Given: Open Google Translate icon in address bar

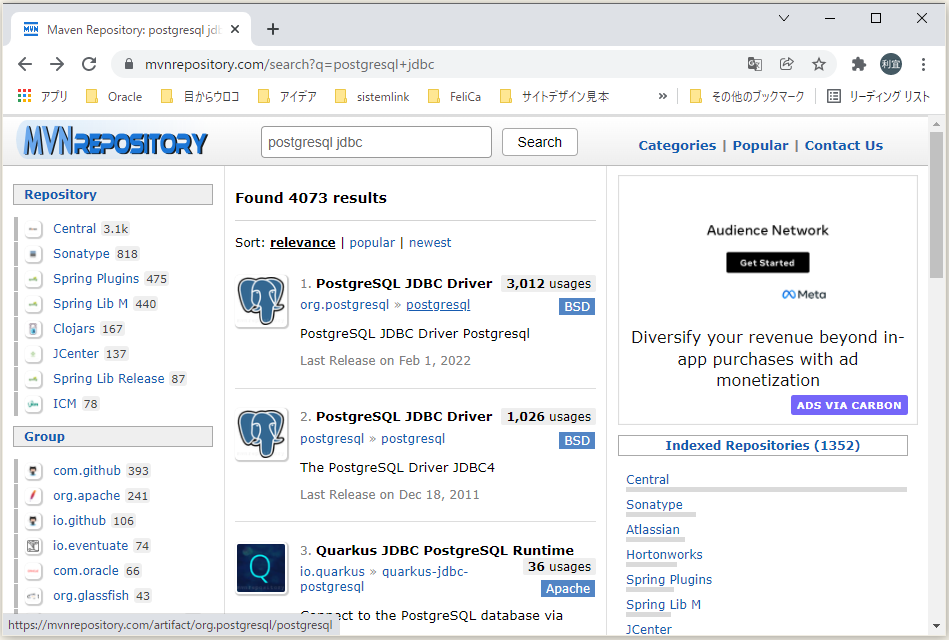Looking at the screenshot, I should click(754, 62).
